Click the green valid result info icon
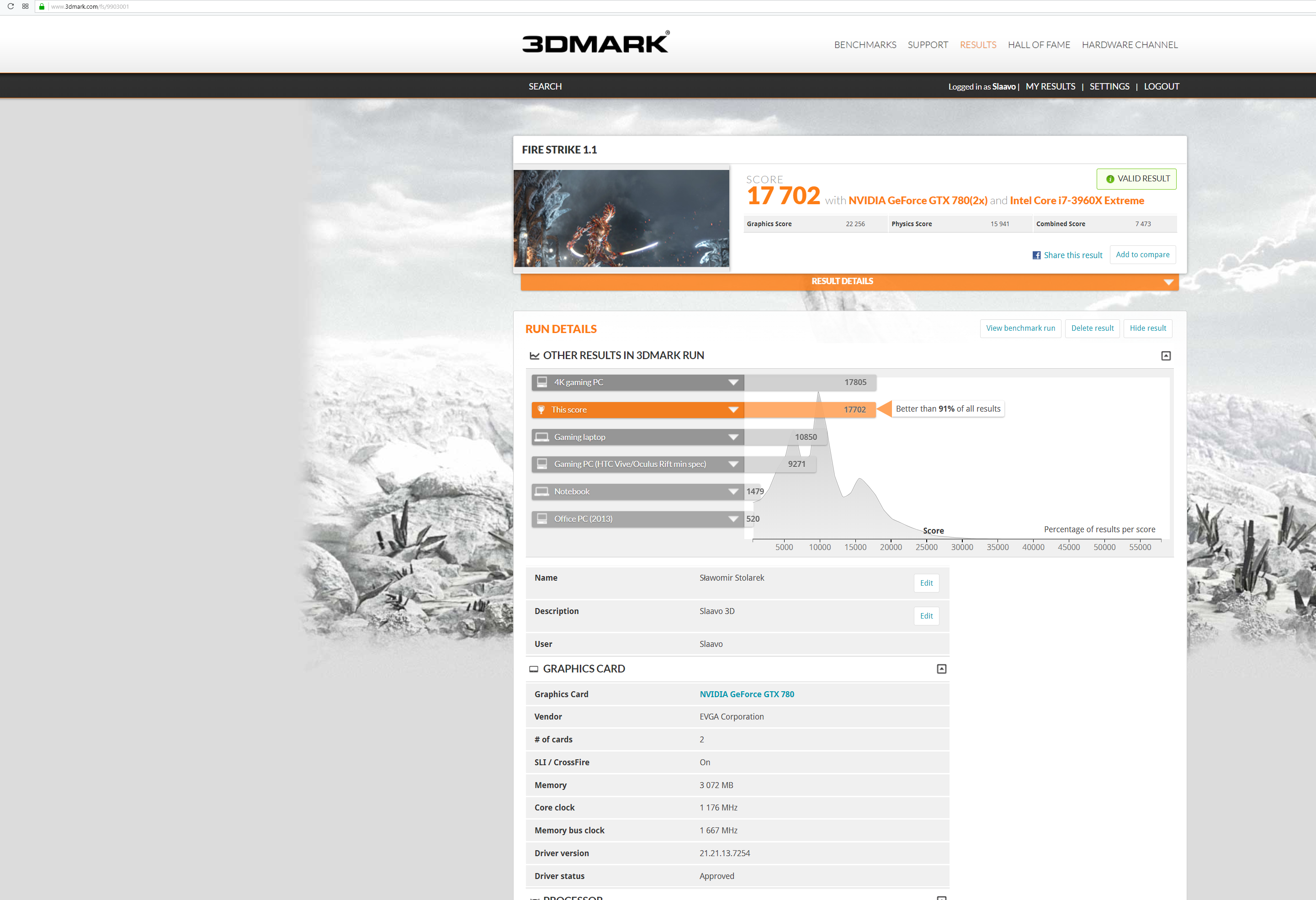 coord(1110,179)
